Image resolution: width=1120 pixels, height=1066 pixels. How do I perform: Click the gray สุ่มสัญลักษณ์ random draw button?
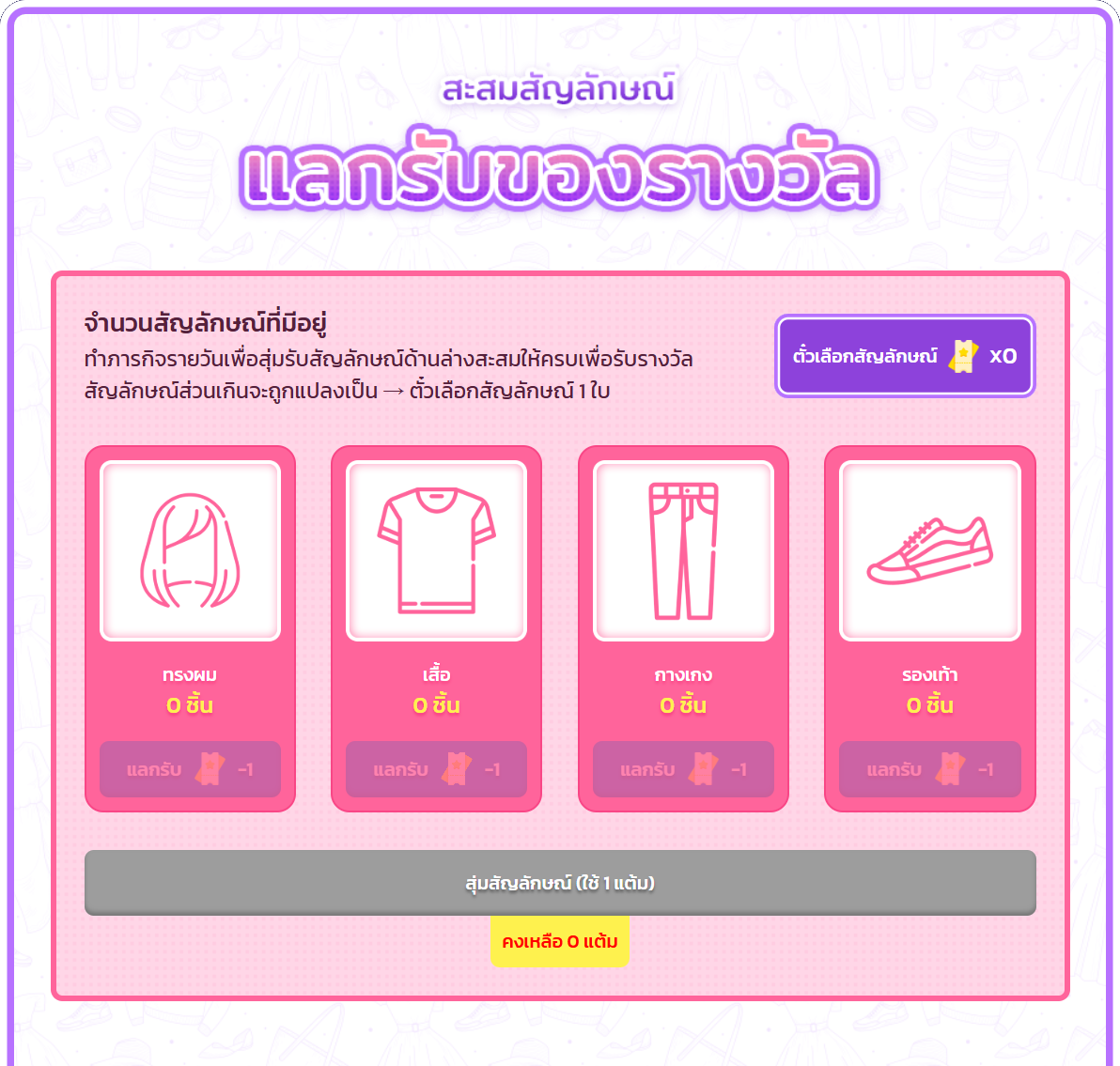560,883
